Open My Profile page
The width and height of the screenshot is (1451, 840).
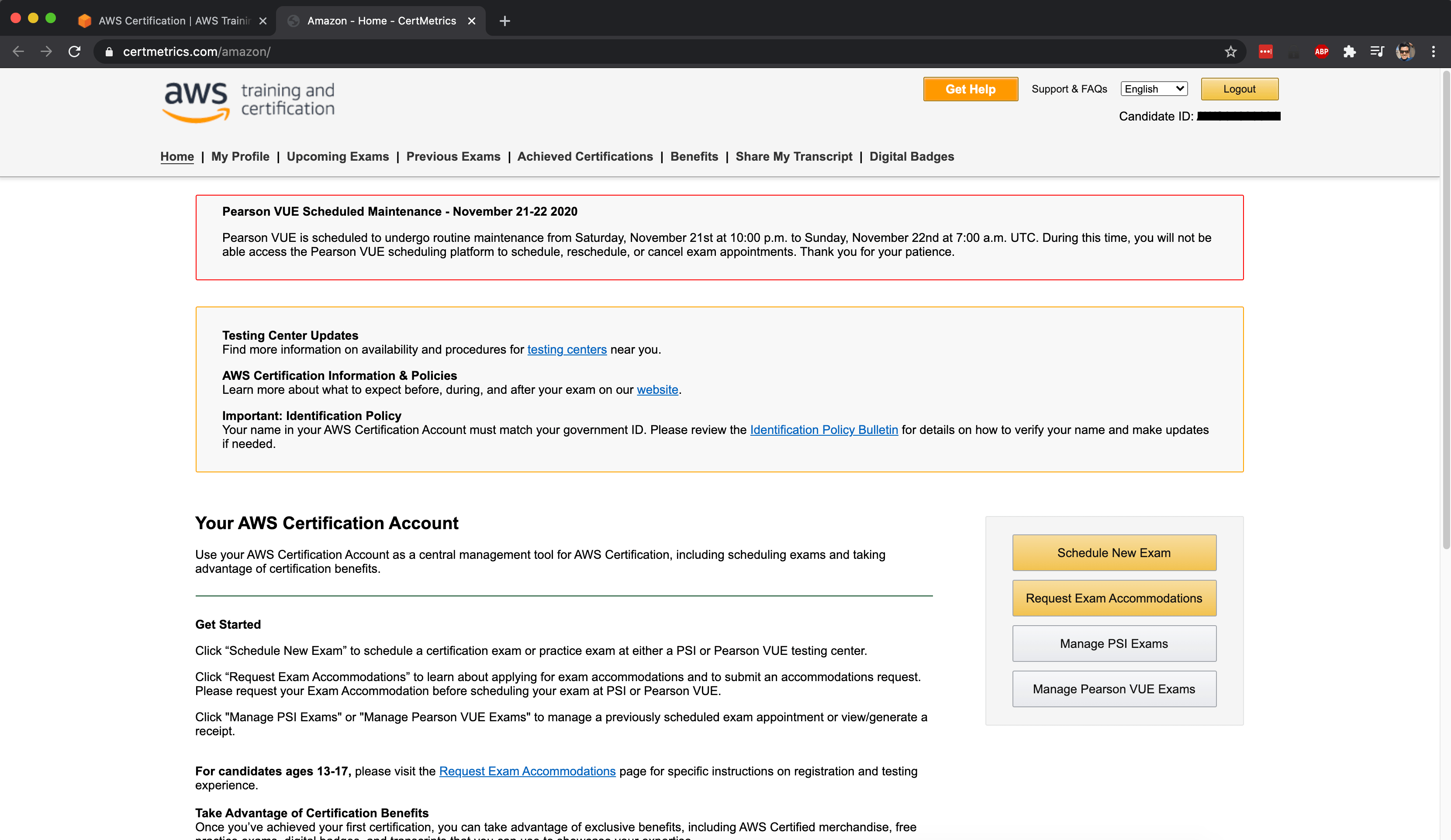click(x=240, y=156)
